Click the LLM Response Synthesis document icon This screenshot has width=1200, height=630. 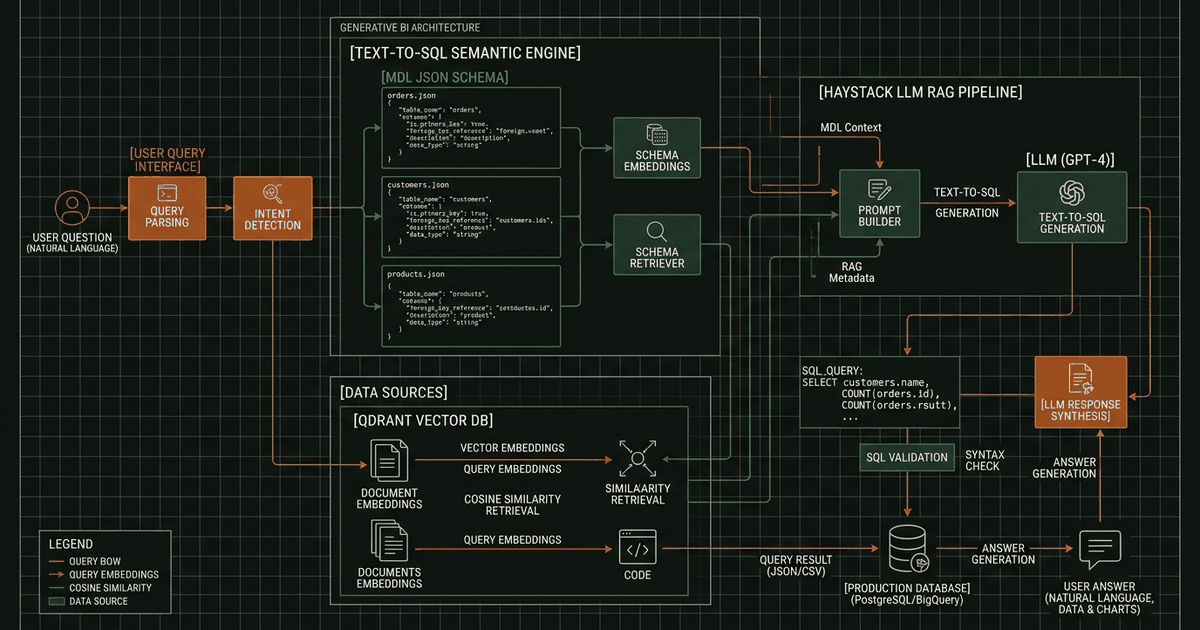pyautogui.click(x=1080, y=378)
